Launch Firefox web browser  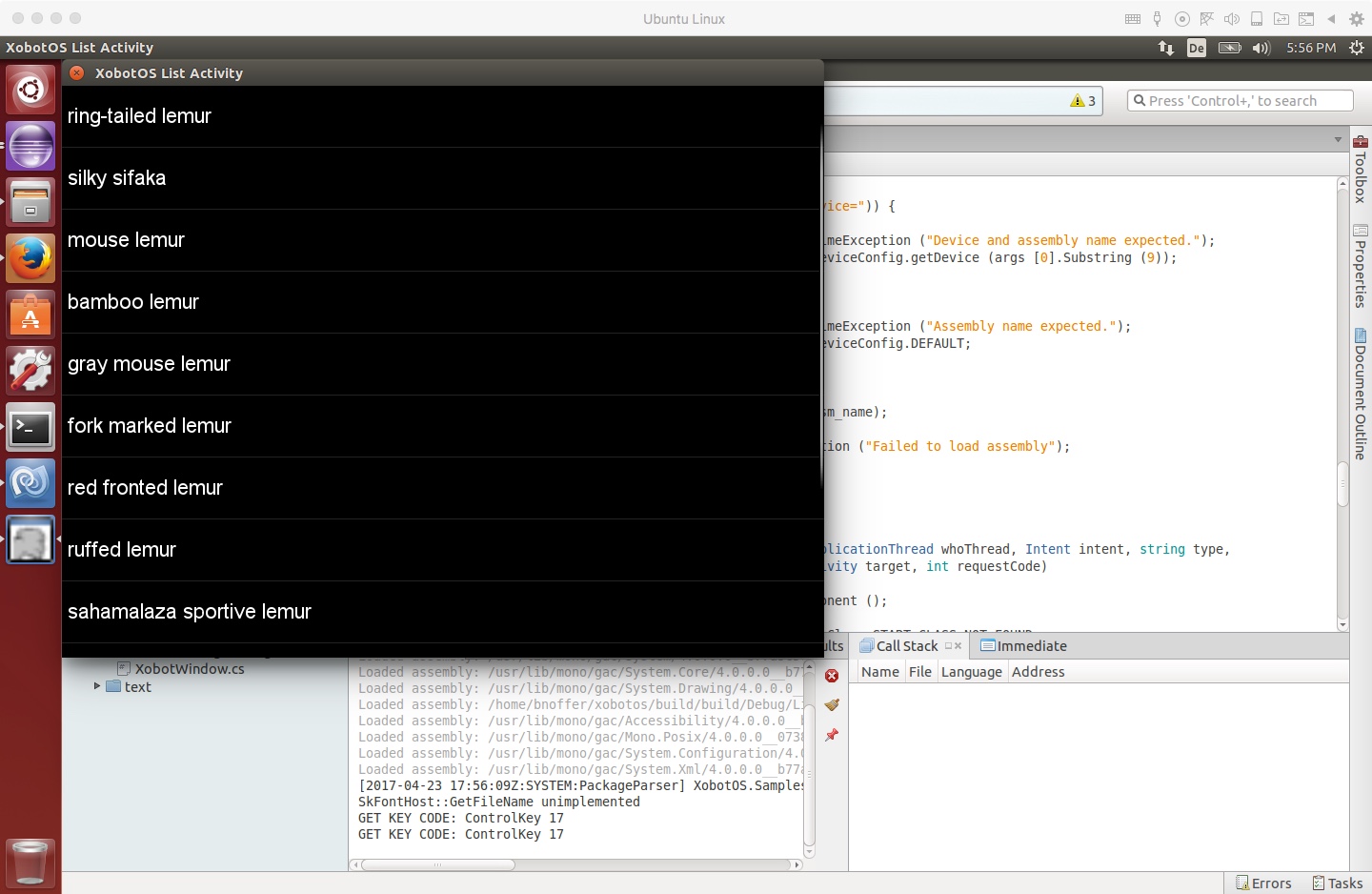tap(30, 258)
